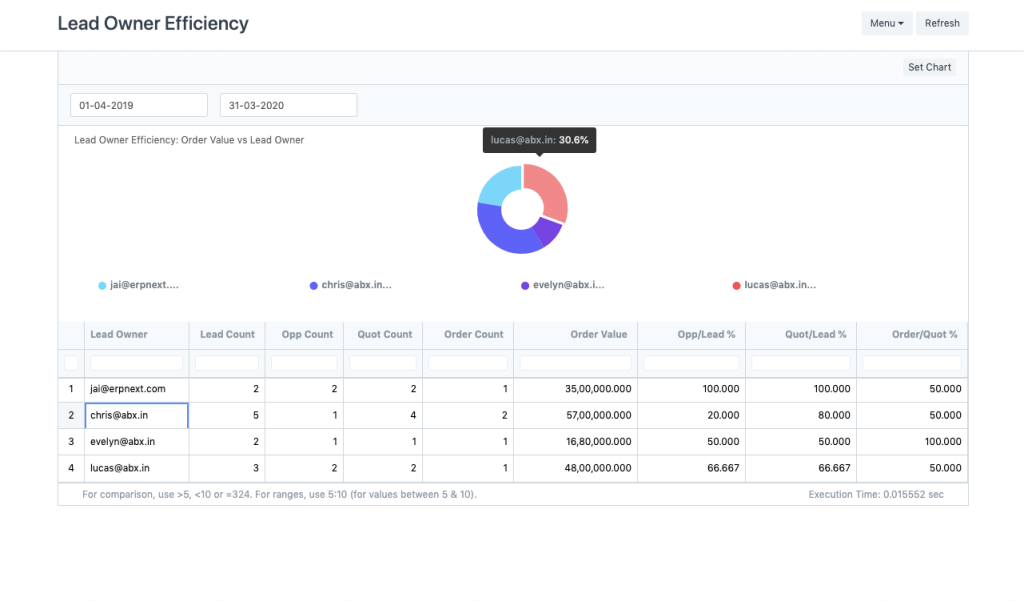Select the chris@abx.in table cell
The height and width of the screenshot is (601, 1024).
pos(136,415)
